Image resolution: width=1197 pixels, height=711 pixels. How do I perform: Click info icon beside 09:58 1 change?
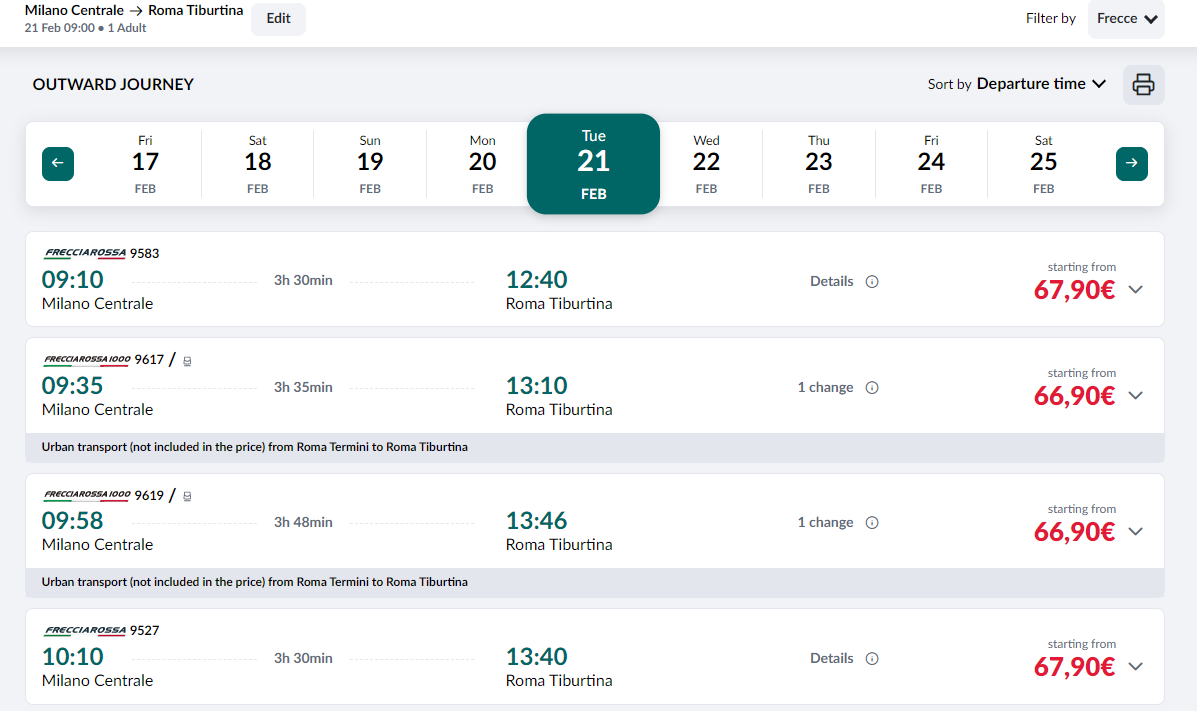872,523
